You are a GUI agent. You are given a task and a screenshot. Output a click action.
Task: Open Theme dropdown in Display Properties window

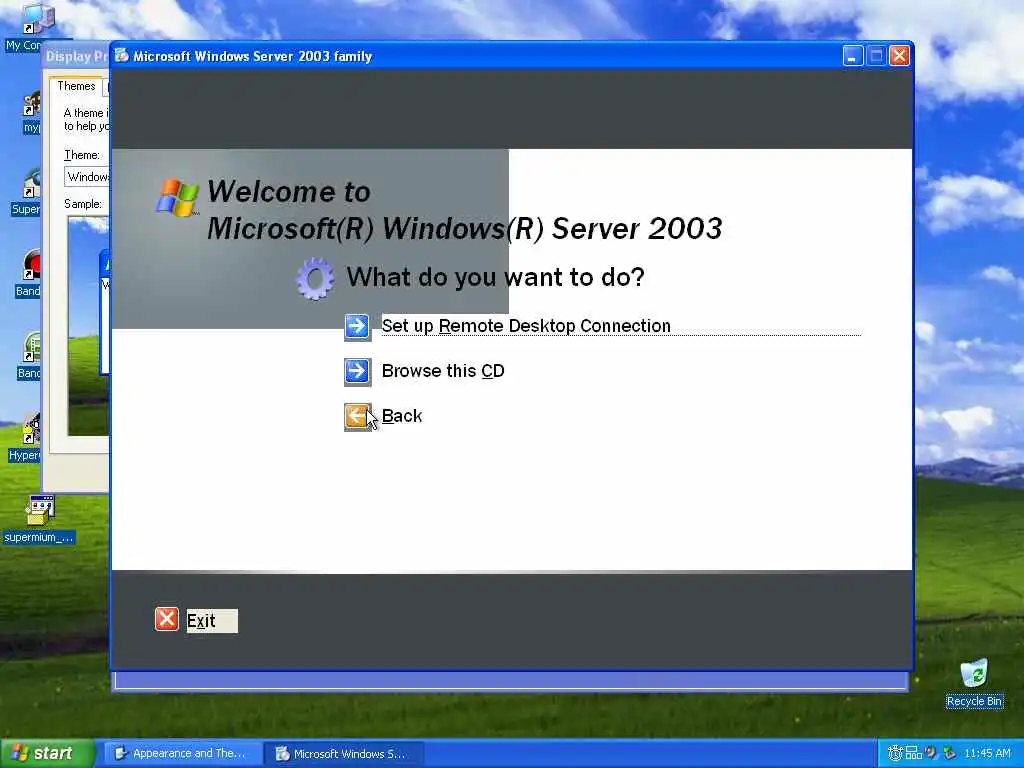point(88,177)
